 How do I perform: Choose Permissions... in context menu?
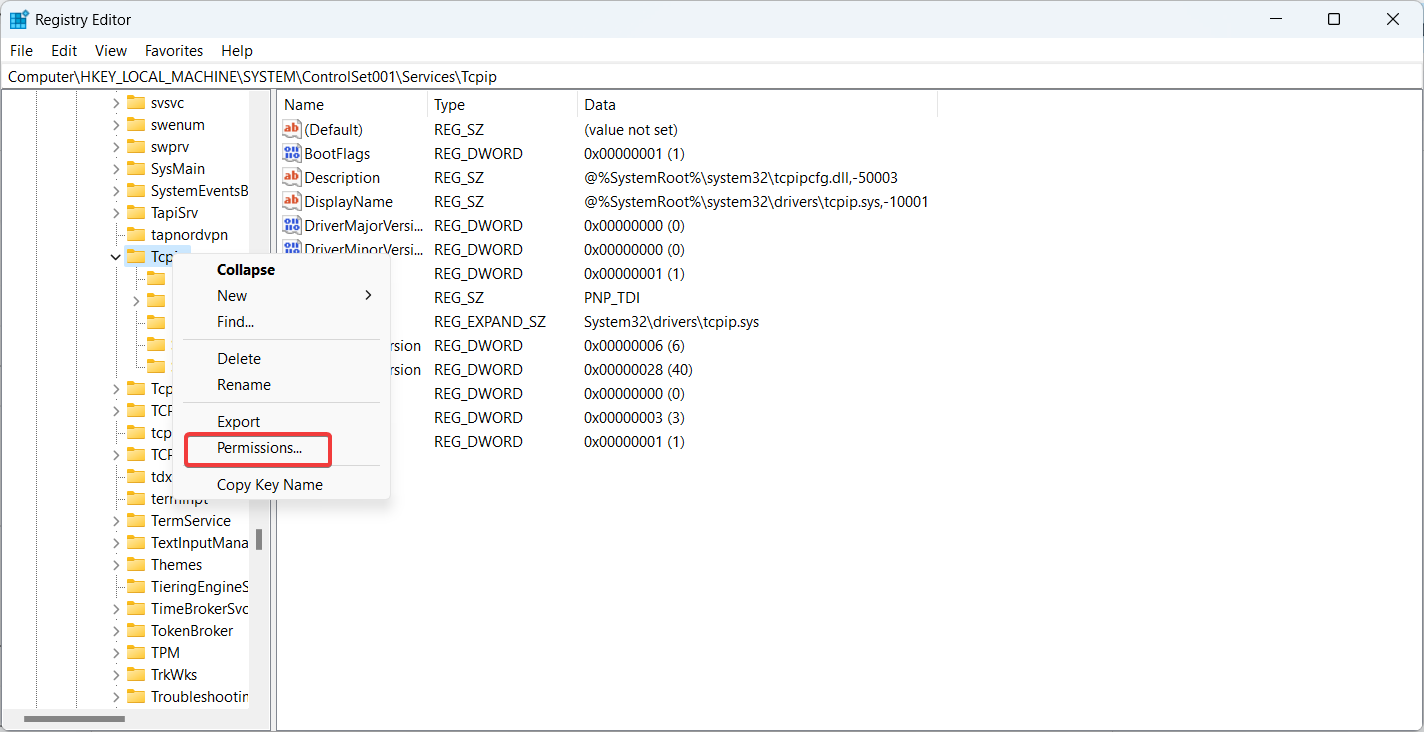point(260,448)
